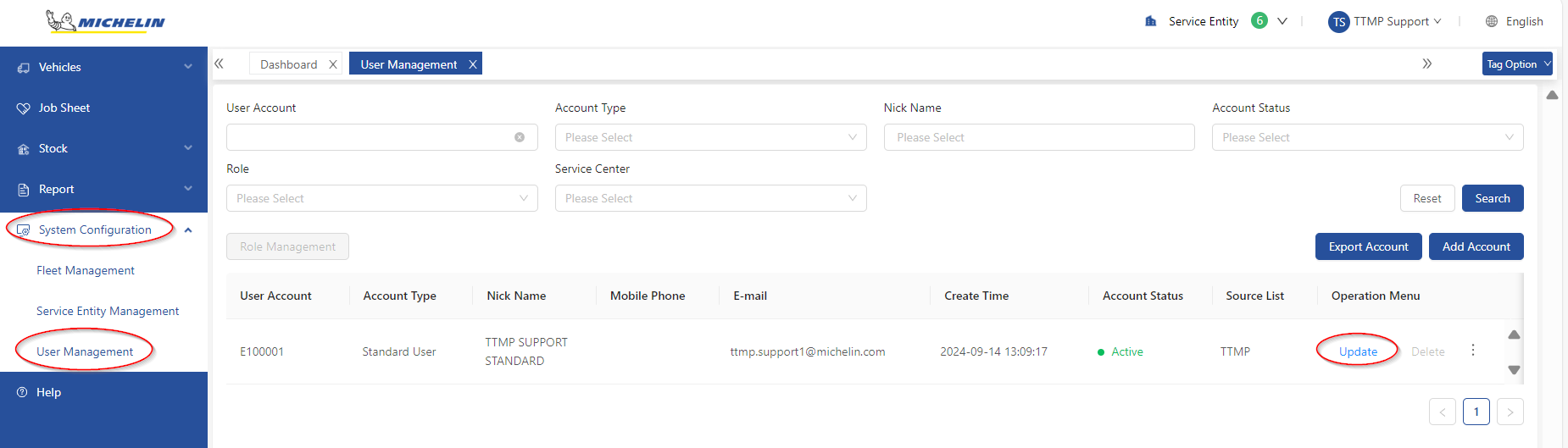This screenshot has height=448, width=1568.
Task: Click Update link for E100001
Action: (1358, 351)
